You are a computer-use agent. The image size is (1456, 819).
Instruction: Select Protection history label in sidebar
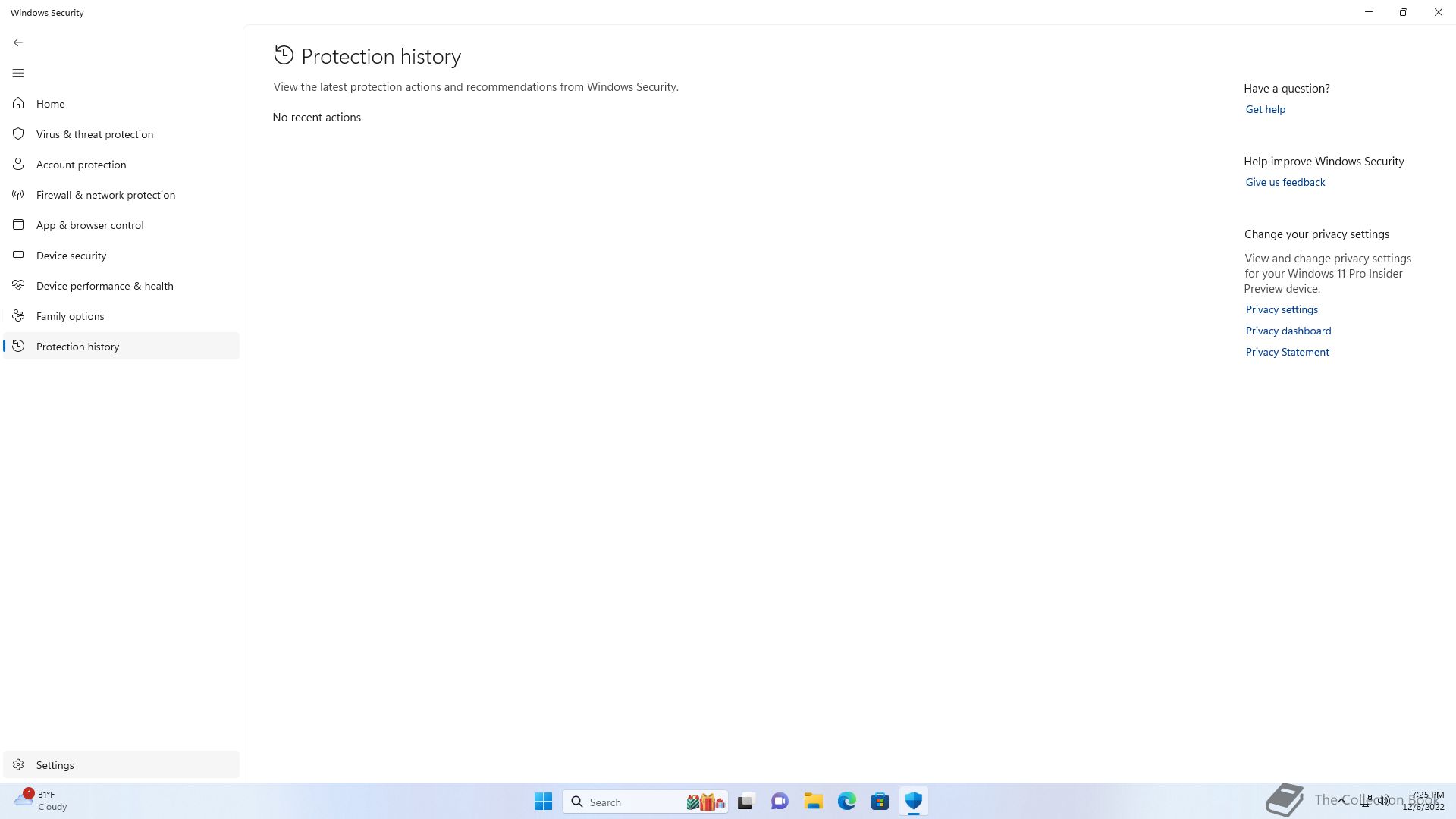(x=77, y=347)
